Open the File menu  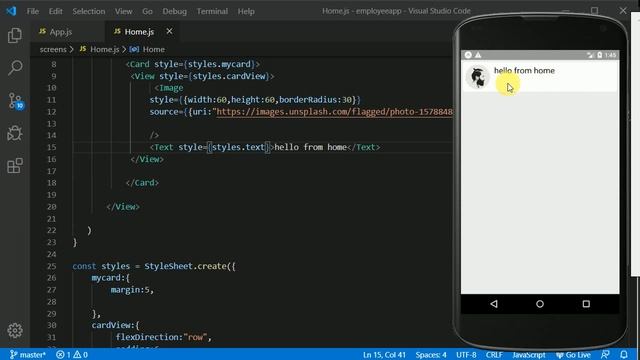[x=33, y=11]
